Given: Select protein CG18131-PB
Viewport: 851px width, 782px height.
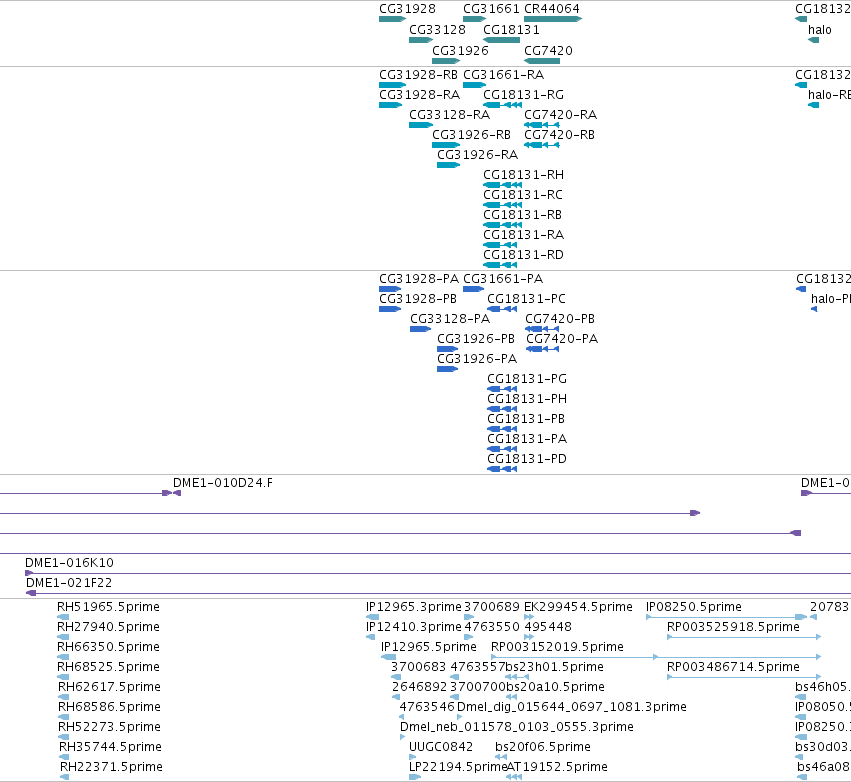Looking at the screenshot, I should [502, 429].
